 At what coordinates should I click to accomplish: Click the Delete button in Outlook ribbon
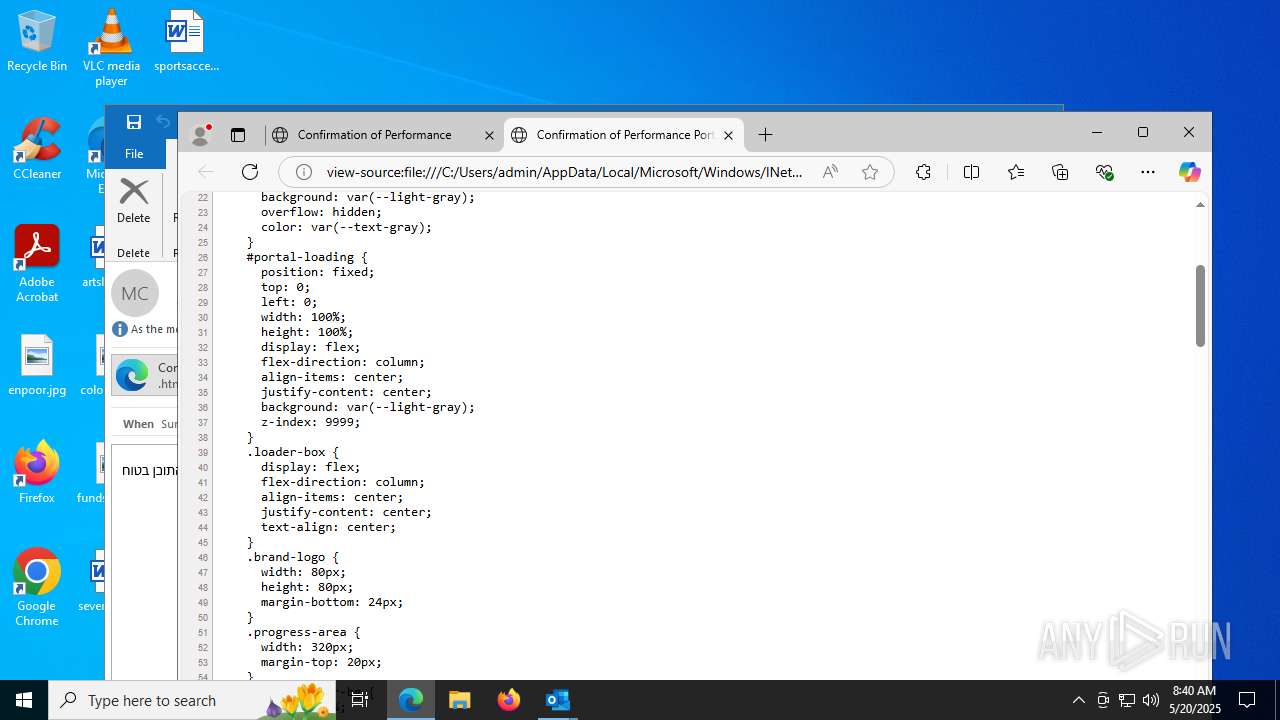point(134,200)
